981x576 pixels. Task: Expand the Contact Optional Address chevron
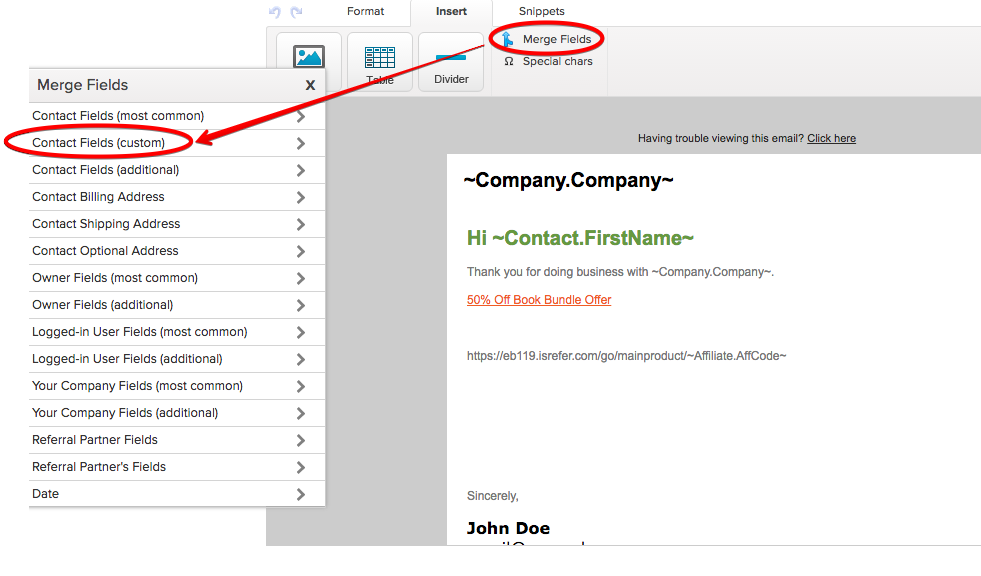pyautogui.click(x=300, y=251)
